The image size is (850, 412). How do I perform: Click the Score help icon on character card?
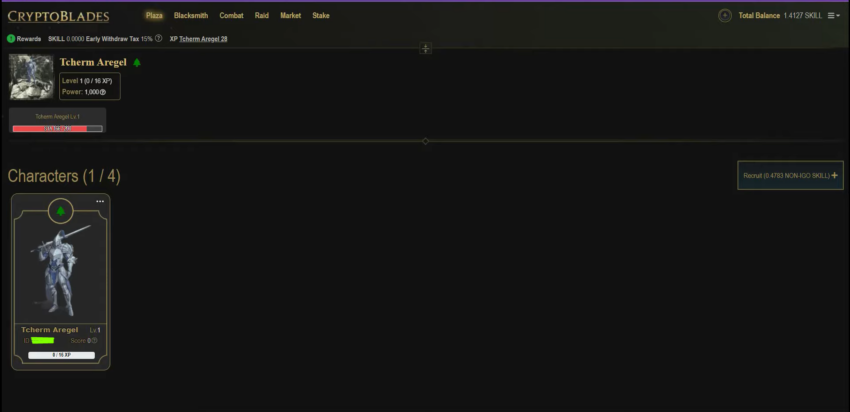click(x=94, y=340)
